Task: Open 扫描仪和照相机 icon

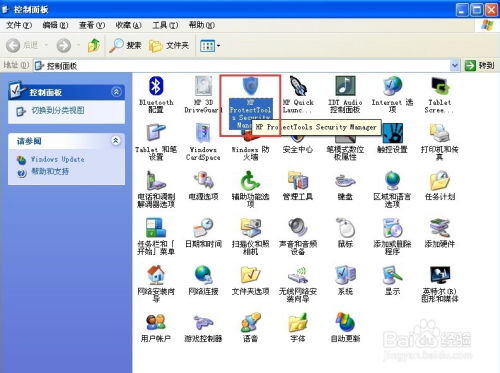Action: click(250, 228)
